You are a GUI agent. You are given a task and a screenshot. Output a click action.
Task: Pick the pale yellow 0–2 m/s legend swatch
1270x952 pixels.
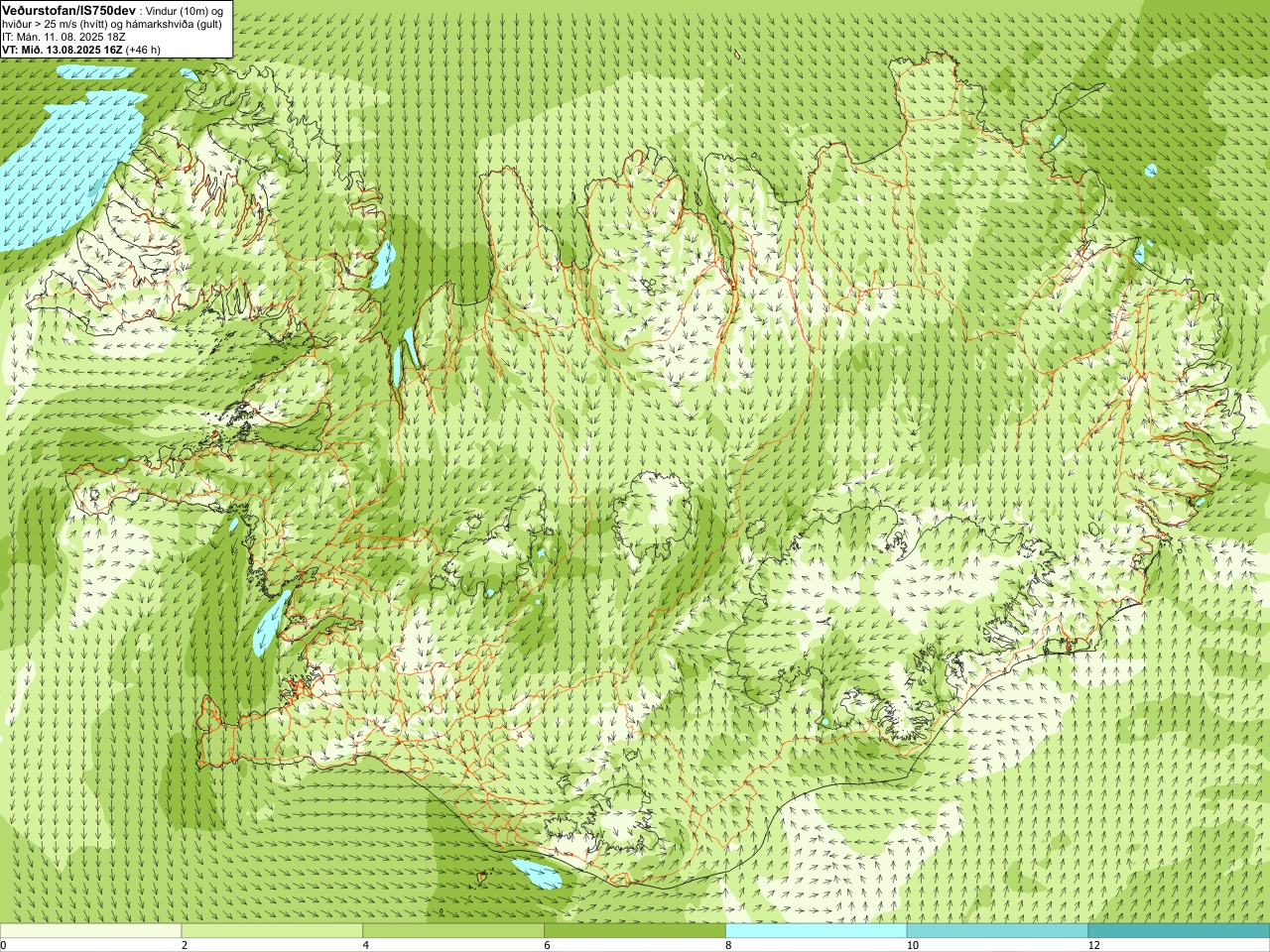(x=90, y=931)
